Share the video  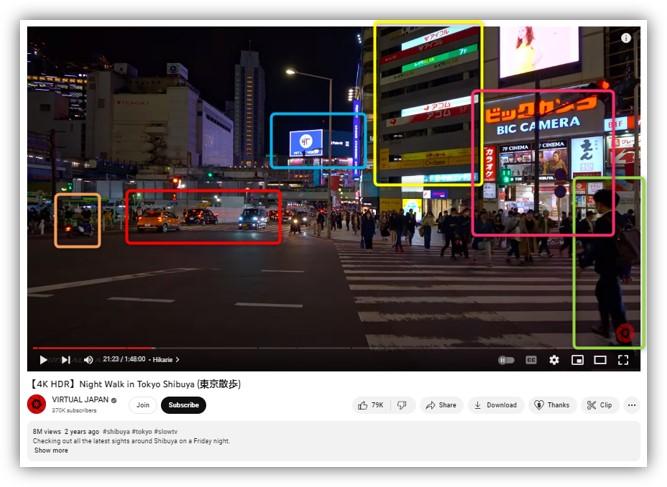(x=441, y=405)
